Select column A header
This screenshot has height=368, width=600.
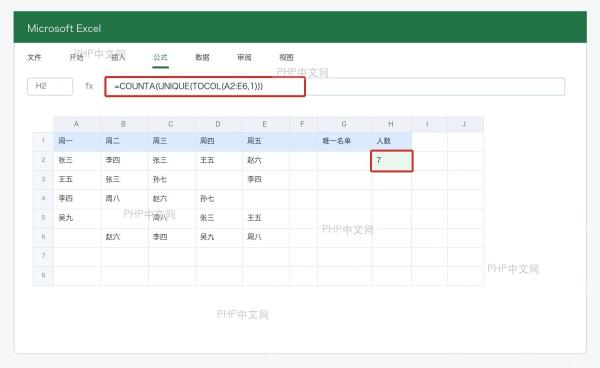click(77, 124)
